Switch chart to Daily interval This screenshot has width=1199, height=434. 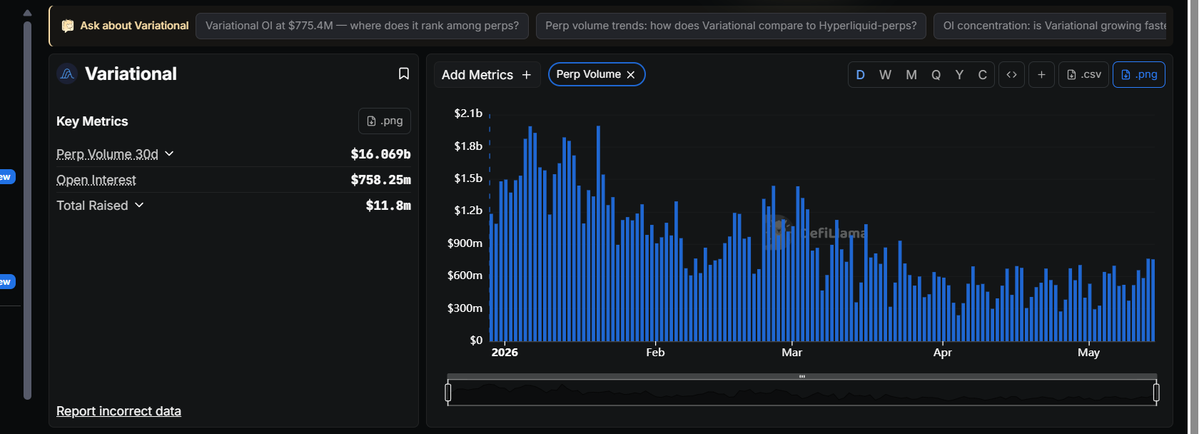click(x=860, y=74)
